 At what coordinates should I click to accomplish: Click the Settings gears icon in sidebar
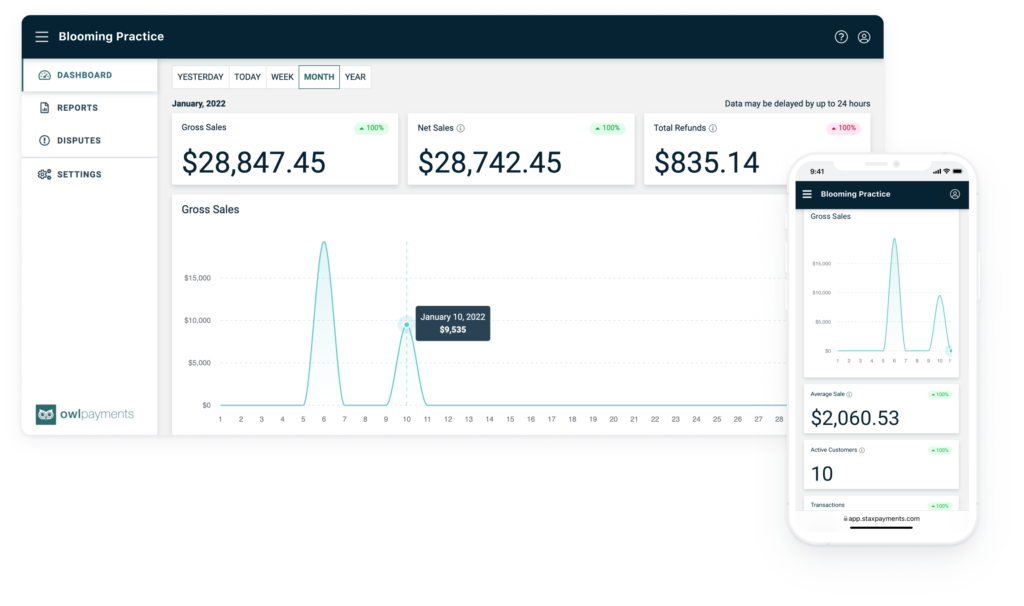[x=44, y=174]
